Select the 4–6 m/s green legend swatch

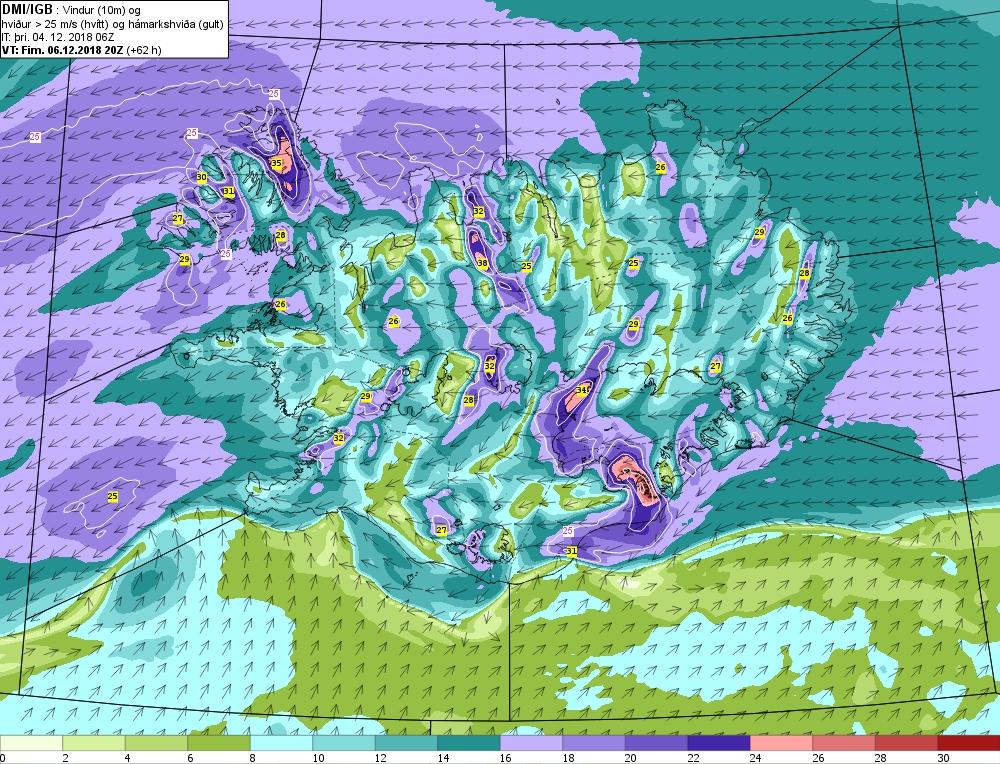(156, 743)
